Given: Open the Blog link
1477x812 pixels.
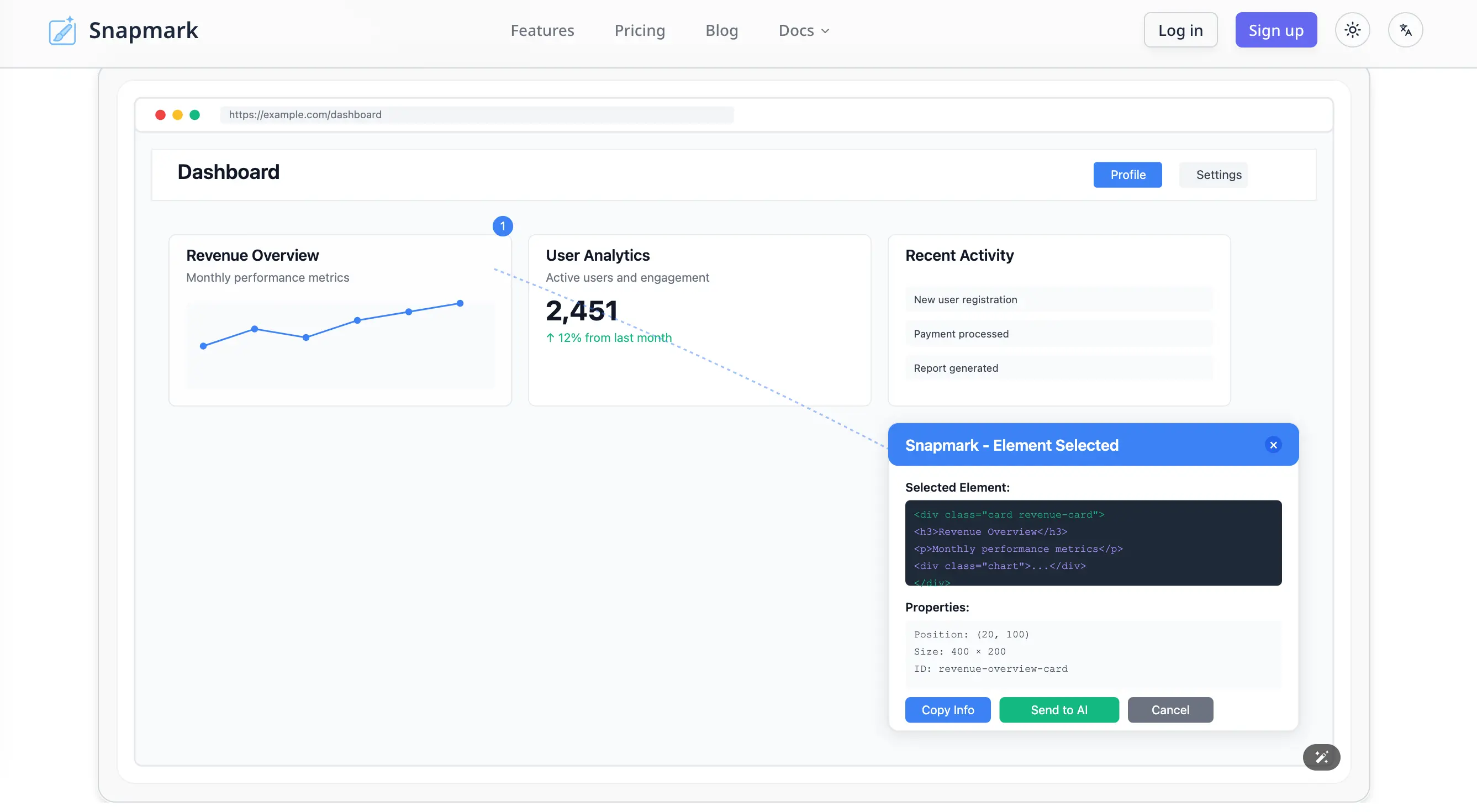Looking at the screenshot, I should (x=721, y=30).
